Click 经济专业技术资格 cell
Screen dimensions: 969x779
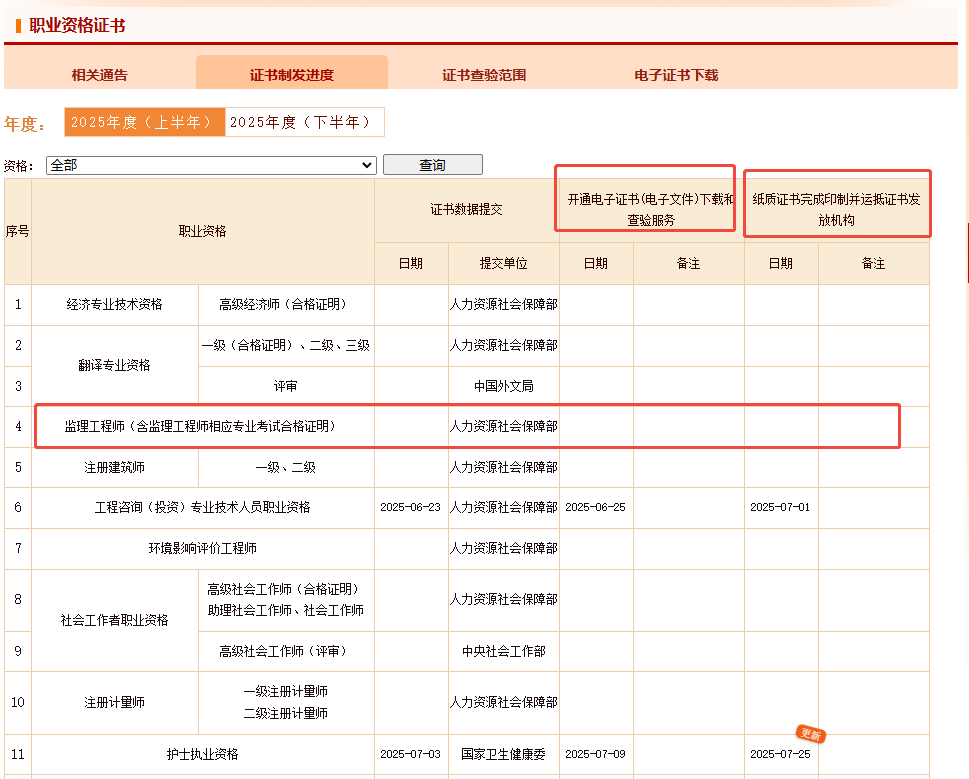(x=115, y=305)
